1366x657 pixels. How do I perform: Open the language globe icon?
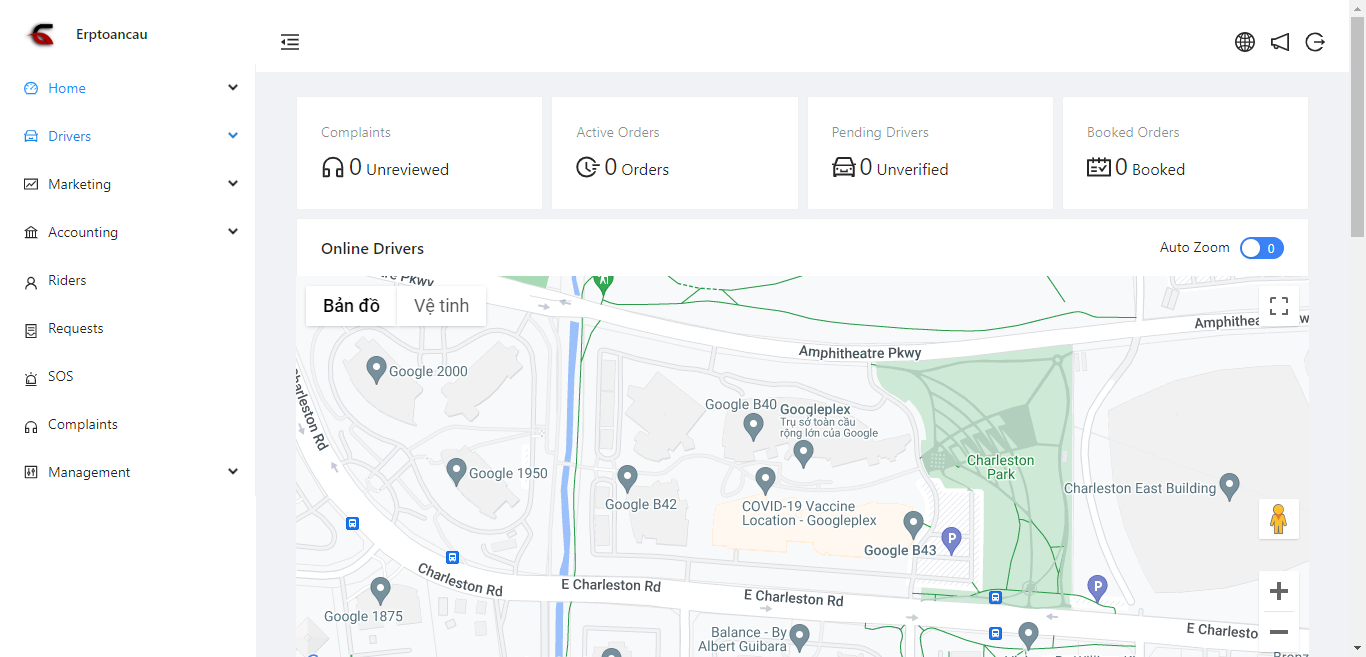pos(1244,42)
